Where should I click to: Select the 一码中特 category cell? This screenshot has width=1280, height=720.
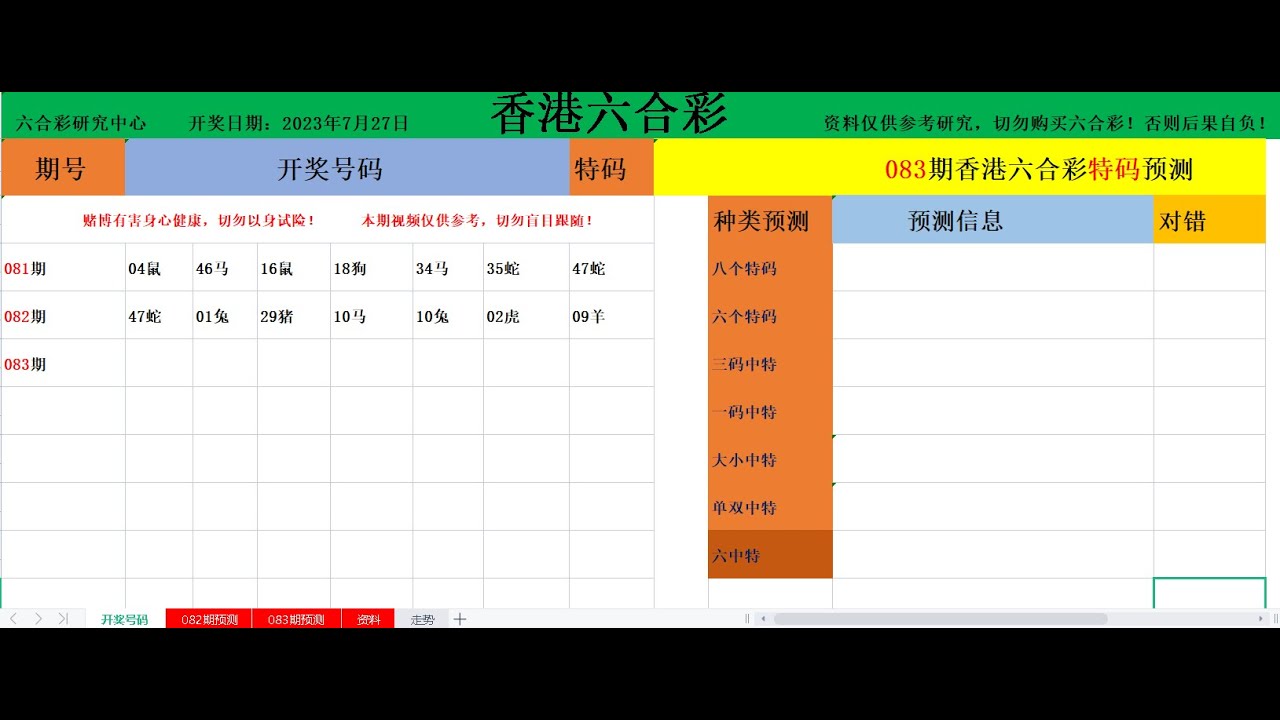770,412
